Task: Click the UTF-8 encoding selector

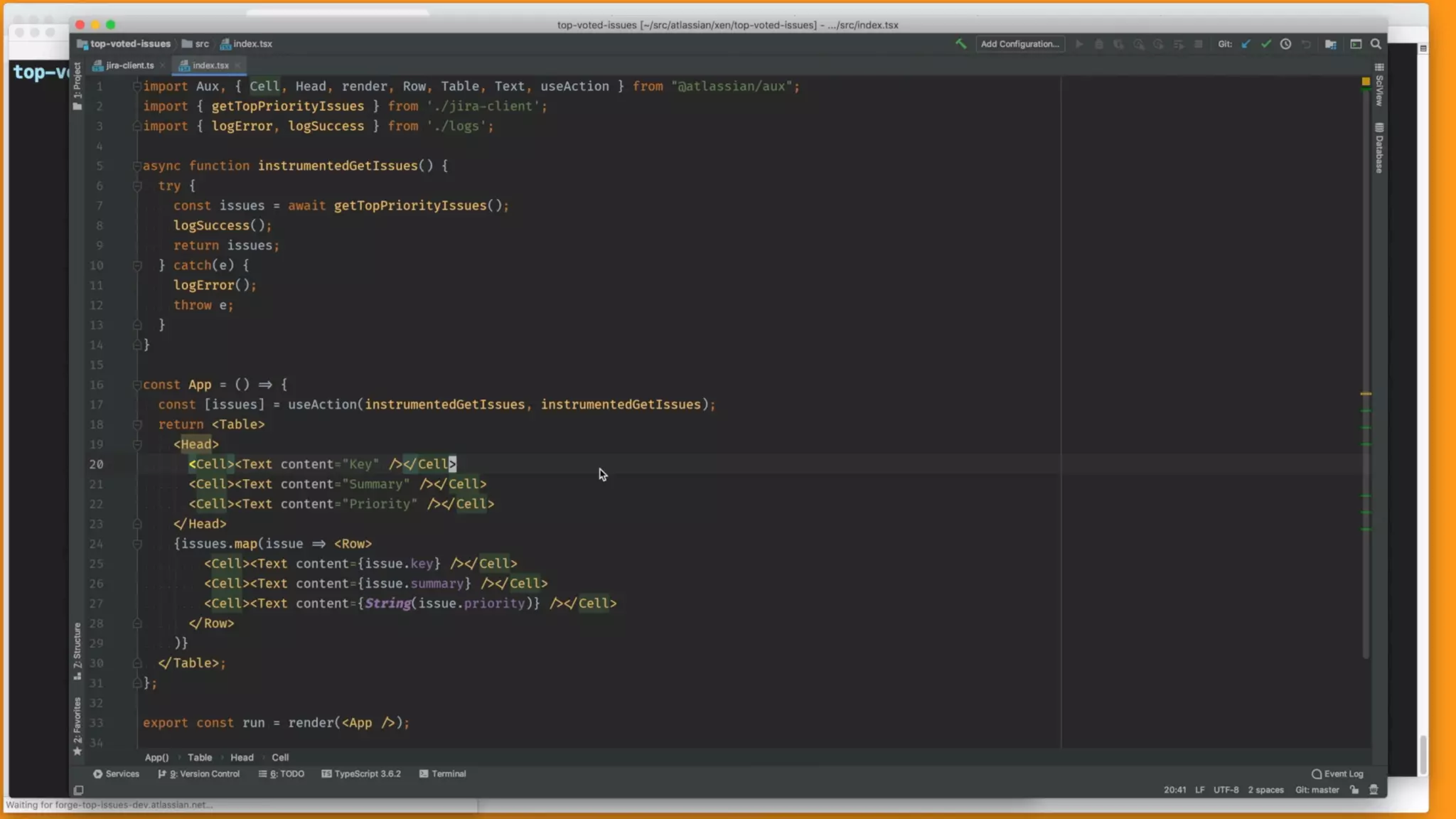Action: [1226, 790]
